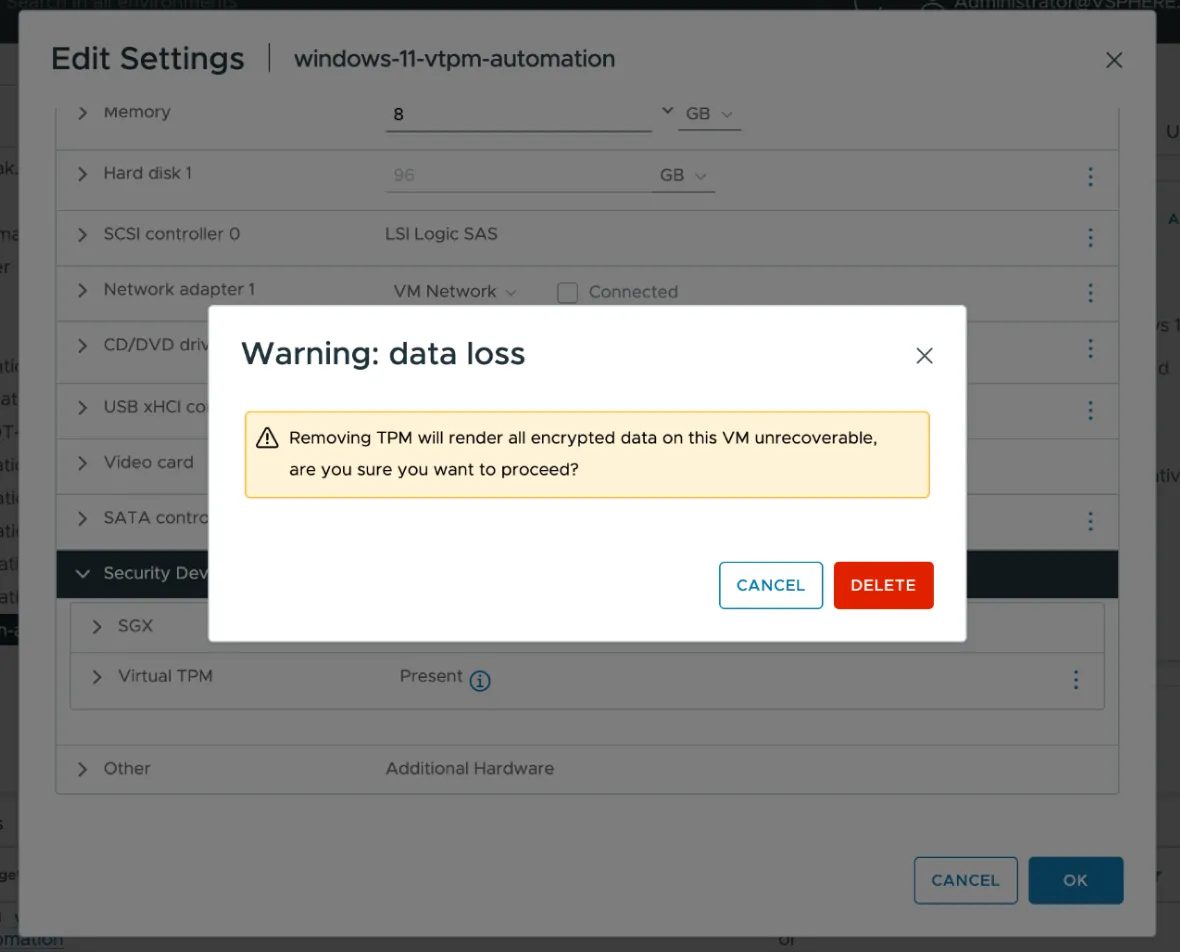The image size is (1180, 952).
Task: Expand the Other Additional Hardware row
Action: (x=81, y=769)
